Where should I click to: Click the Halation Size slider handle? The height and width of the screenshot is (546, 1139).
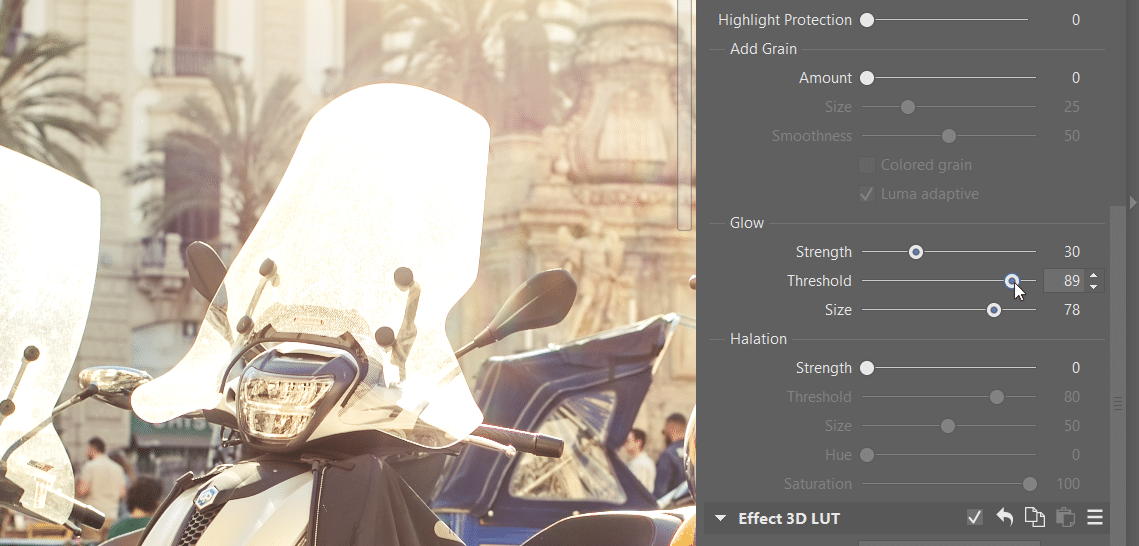click(948, 426)
